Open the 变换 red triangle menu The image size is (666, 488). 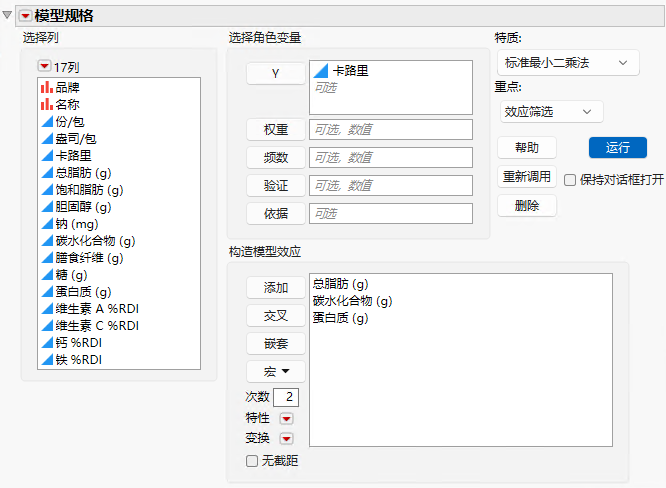[287, 438]
